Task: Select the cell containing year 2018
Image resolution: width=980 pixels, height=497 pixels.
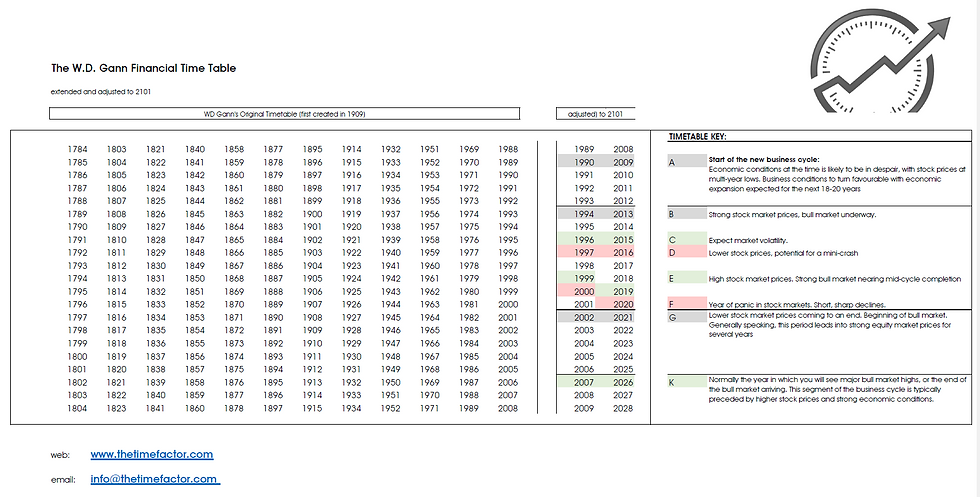Action: click(623, 279)
